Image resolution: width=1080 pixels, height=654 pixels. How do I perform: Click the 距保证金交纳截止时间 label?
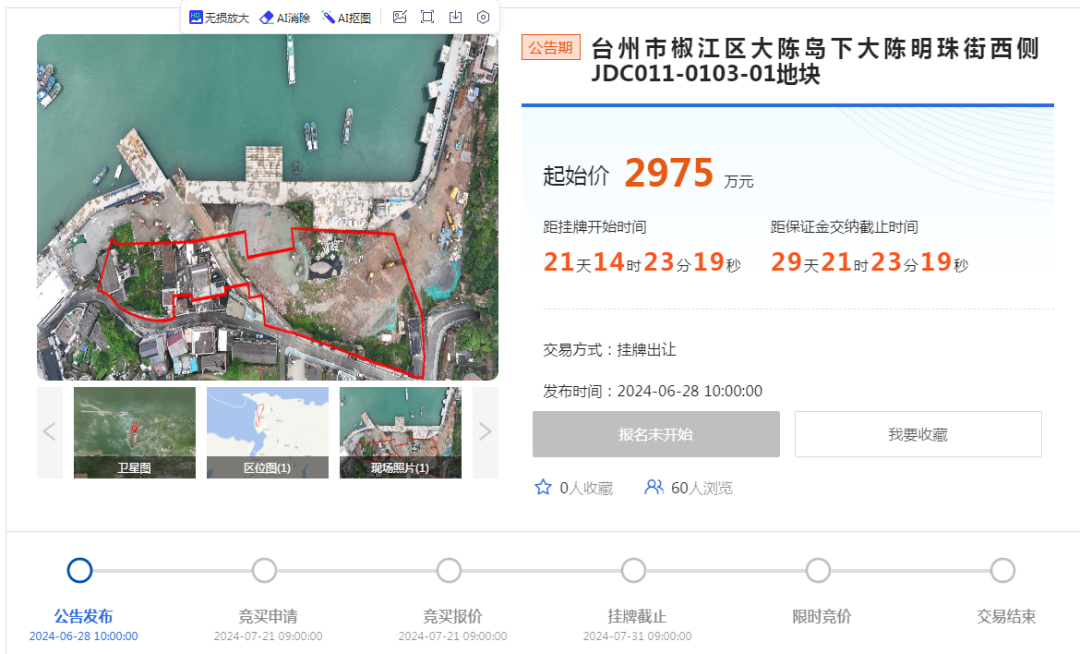[x=844, y=227]
